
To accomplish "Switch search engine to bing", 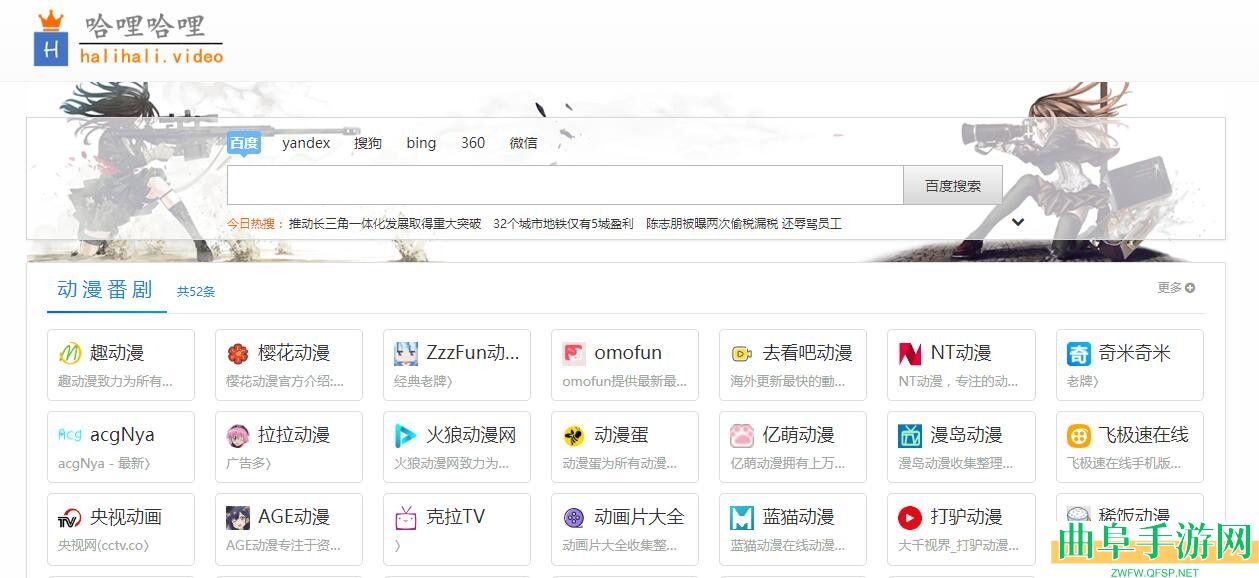I will 421,143.
